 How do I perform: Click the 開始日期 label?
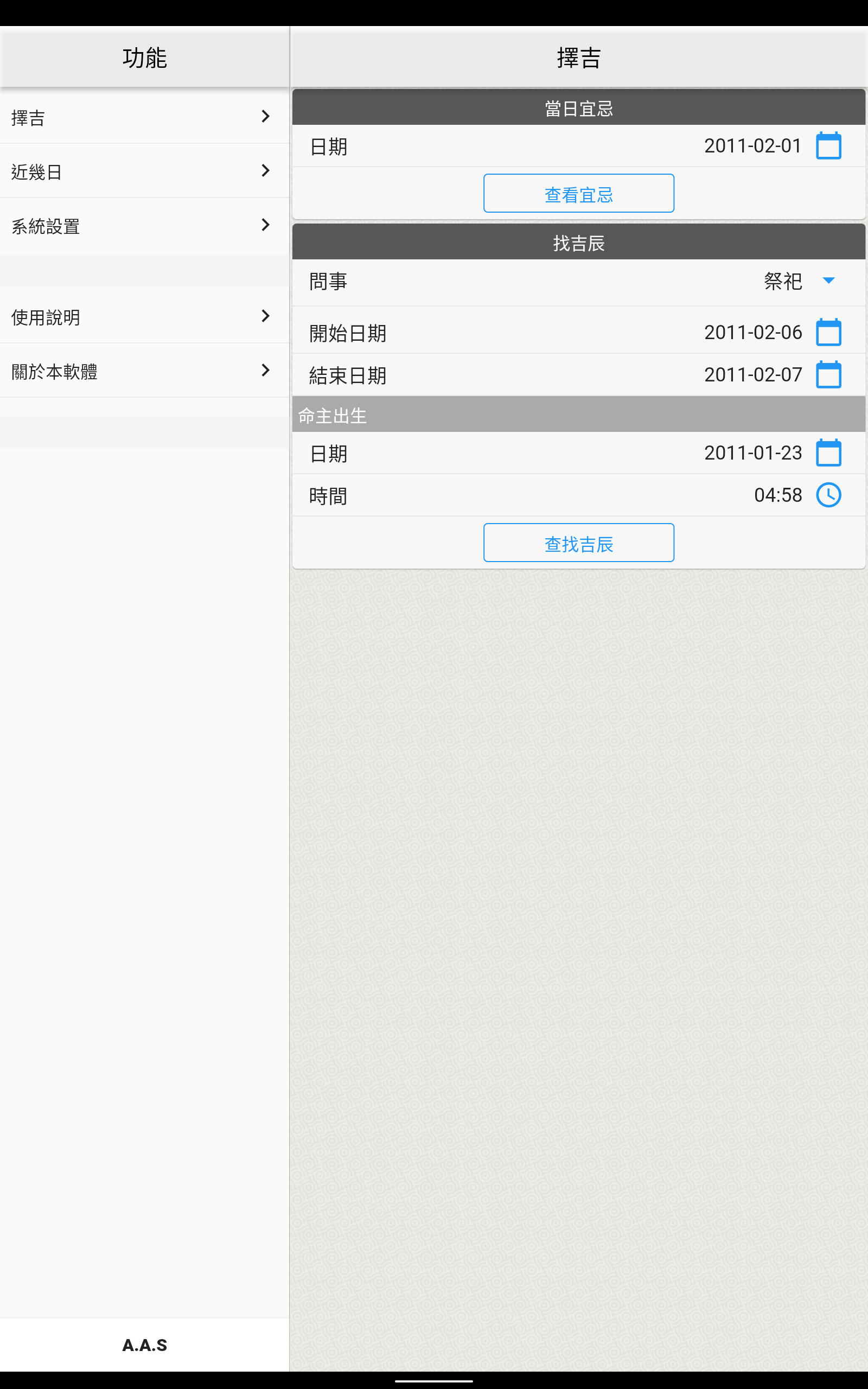348,333
